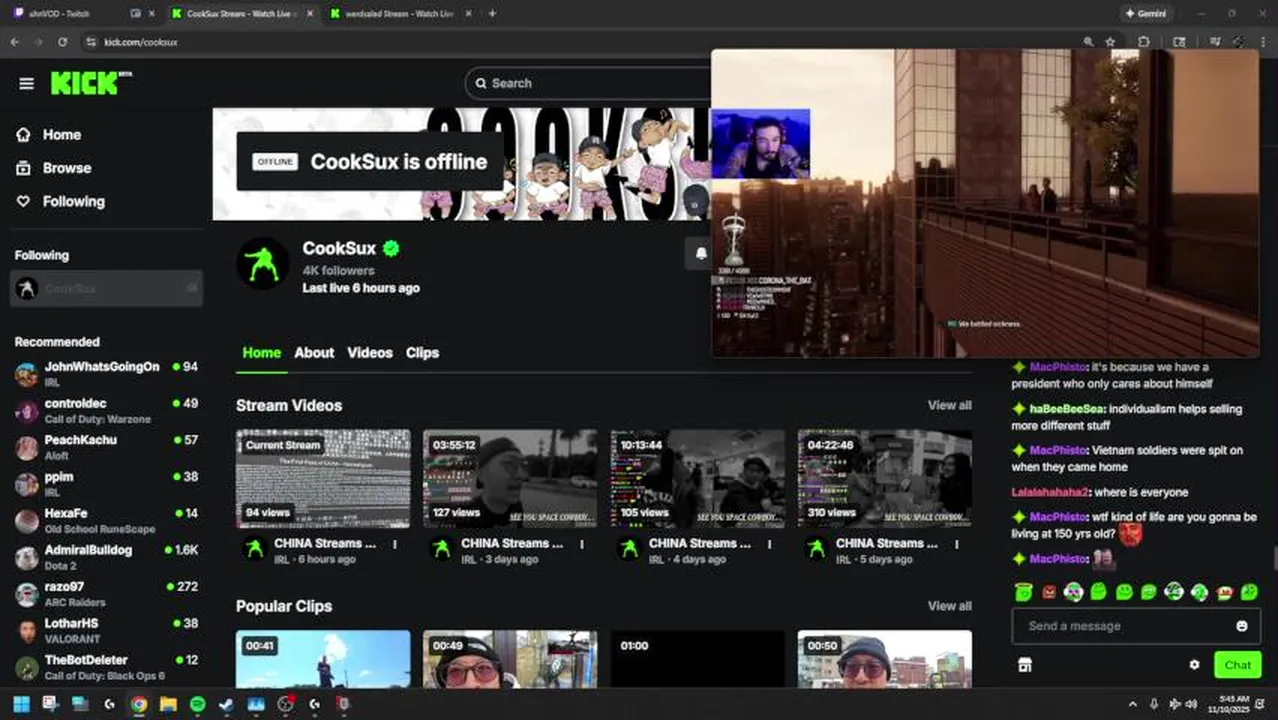Play the 00:50 popular clip
The width and height of the screenshot is (1278, 720).
pyautogui.click(x=885, y=659)
